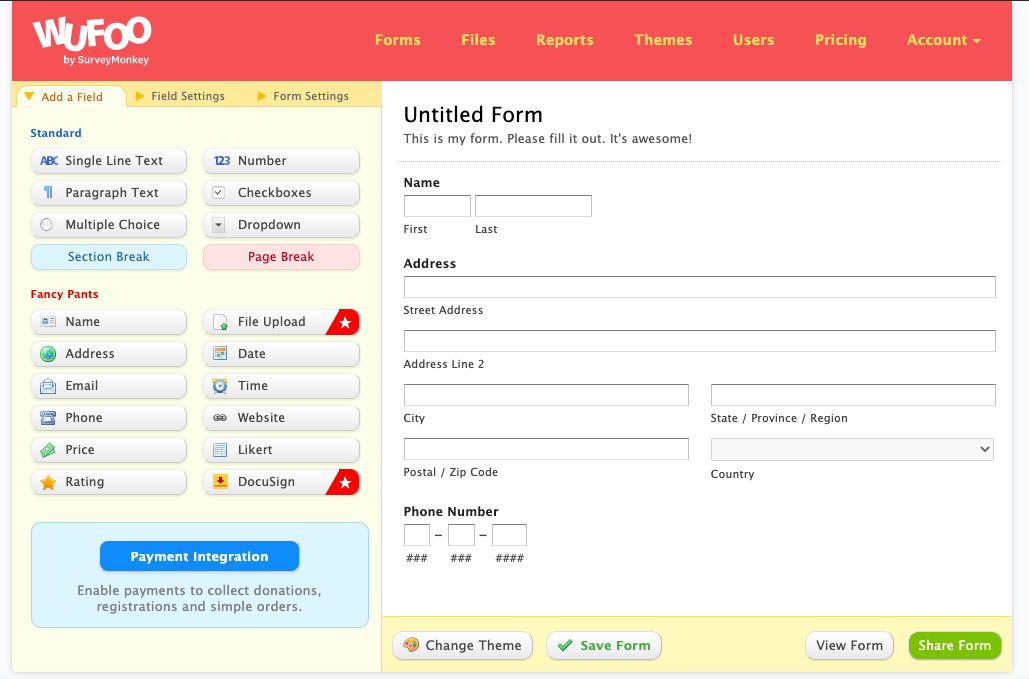Click the View Form button
The image size is (1029, 679).
849,646
